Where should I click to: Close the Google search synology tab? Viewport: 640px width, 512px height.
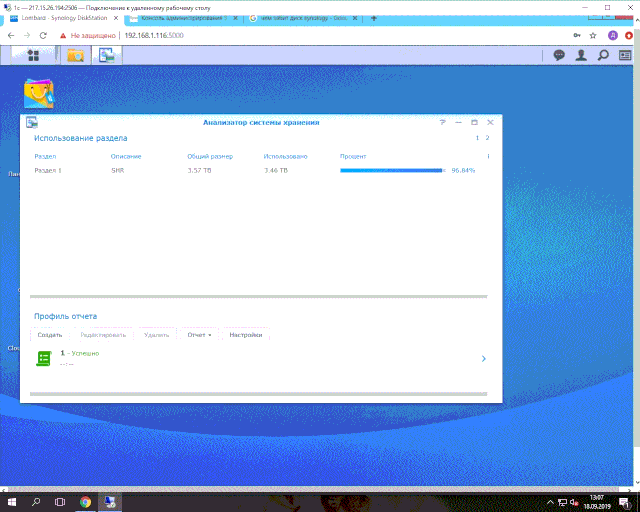[x=355, y=18]
